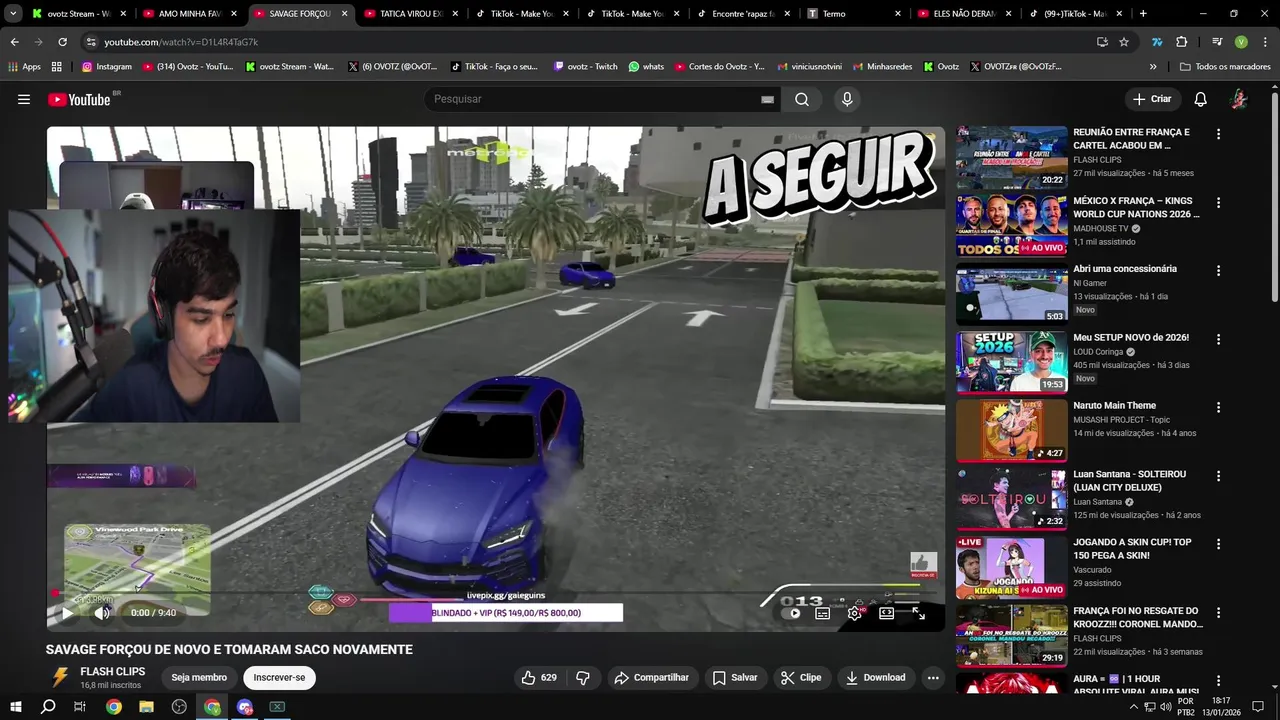Open options for Abri uma concessionária video
This screenshot has height=720, width=1280.
point(1218,270)
